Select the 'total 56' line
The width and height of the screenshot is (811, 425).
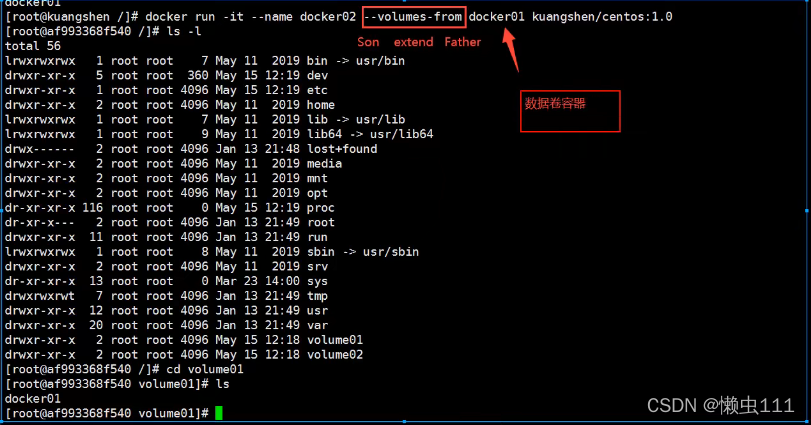pyautogui.click(x=33, y=46)
